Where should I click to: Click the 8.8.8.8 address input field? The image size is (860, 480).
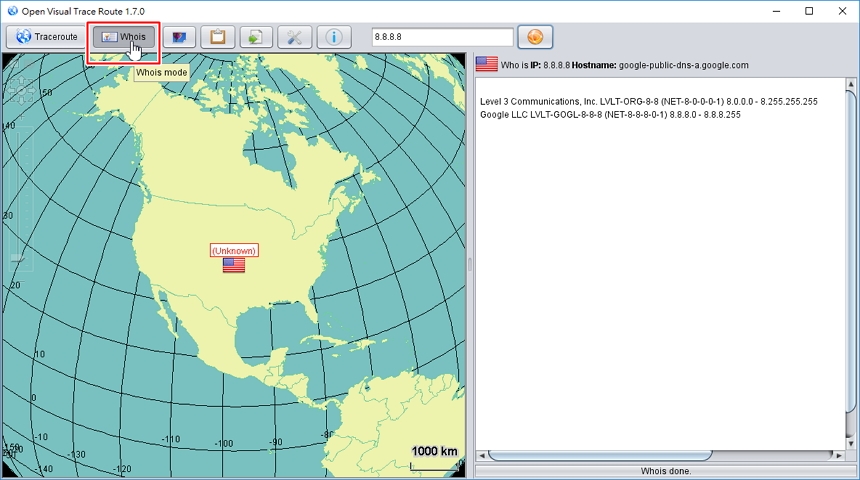[442, 37]
